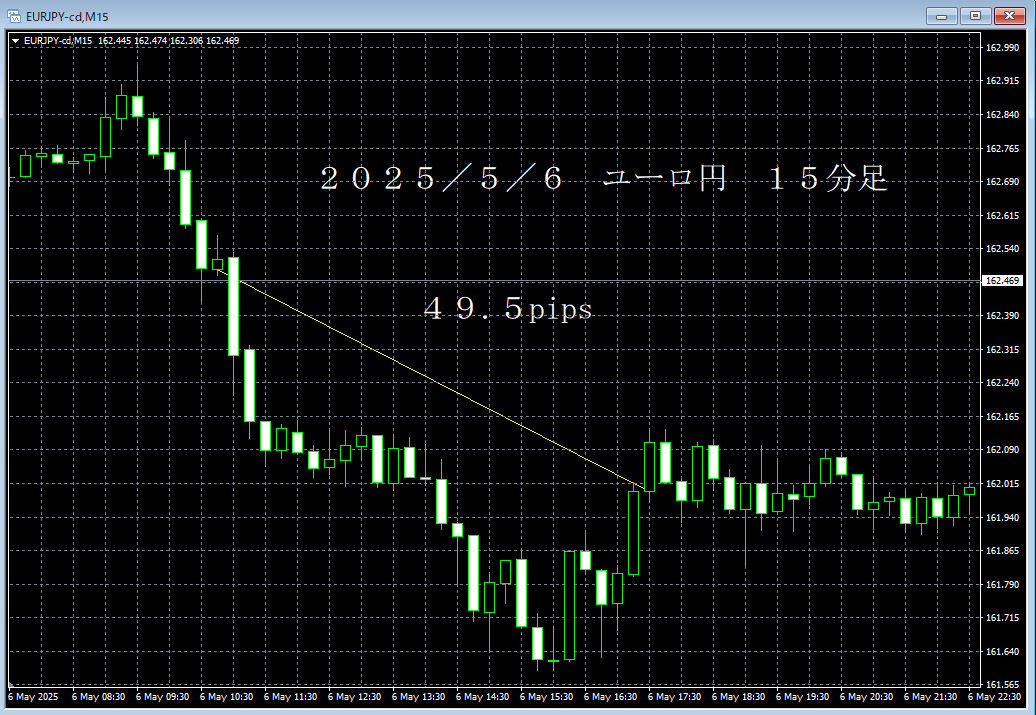Click the restore-down window button
Screen dimensions: 1036x715
point(973,15)
